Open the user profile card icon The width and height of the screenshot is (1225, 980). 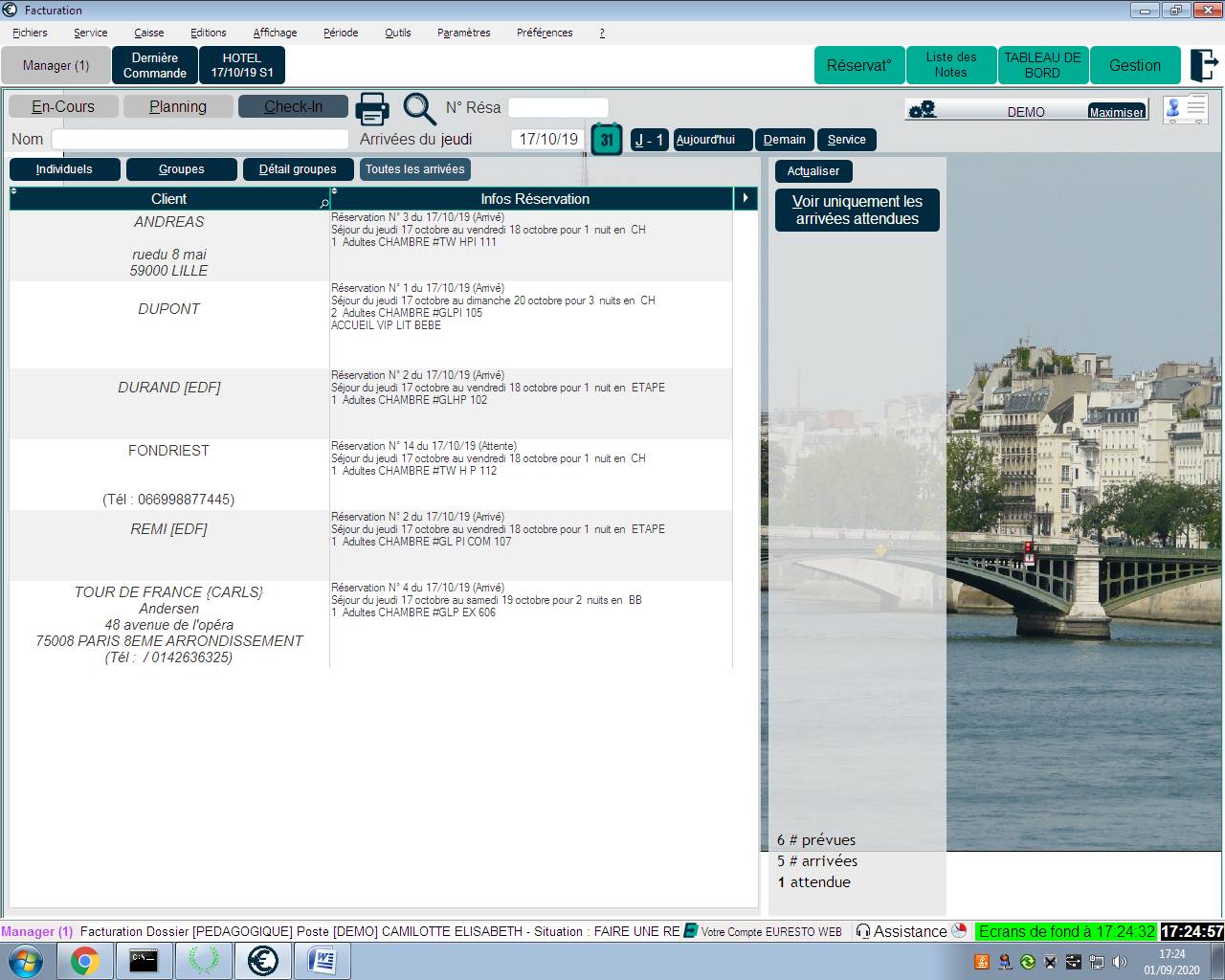pos(1185,109)
